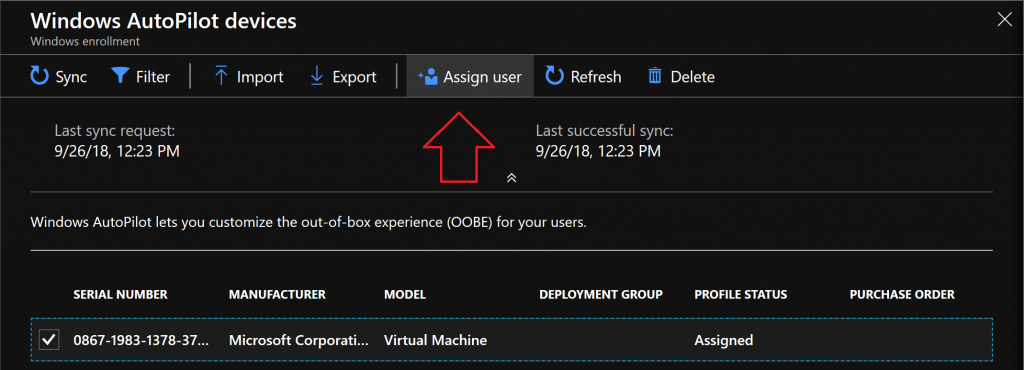Uncheck the selected device row checkbox
Screen dimensions: 1024x370
tap(49, 340)
